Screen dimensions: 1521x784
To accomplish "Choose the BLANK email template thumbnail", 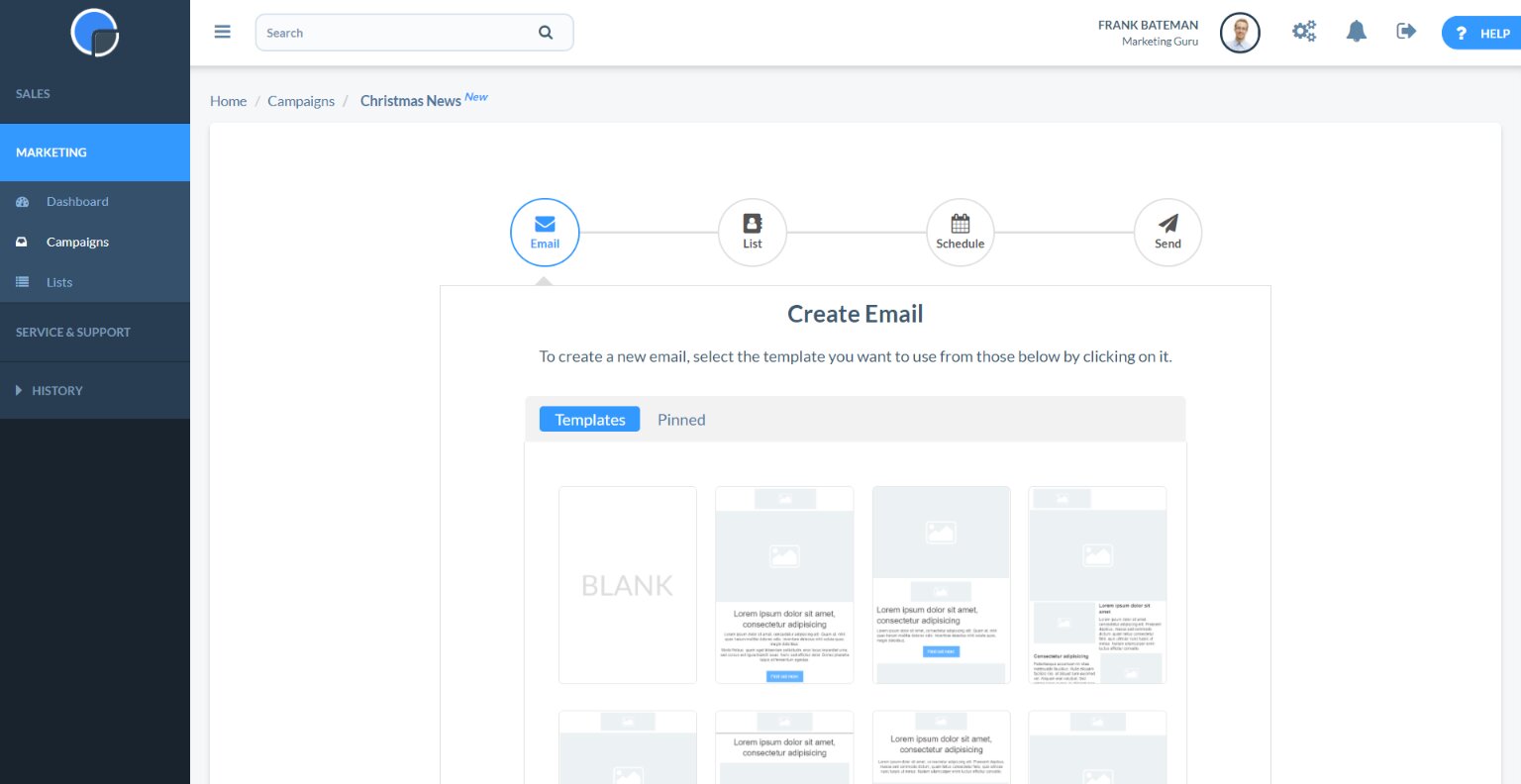I will (x=628, y=585).
